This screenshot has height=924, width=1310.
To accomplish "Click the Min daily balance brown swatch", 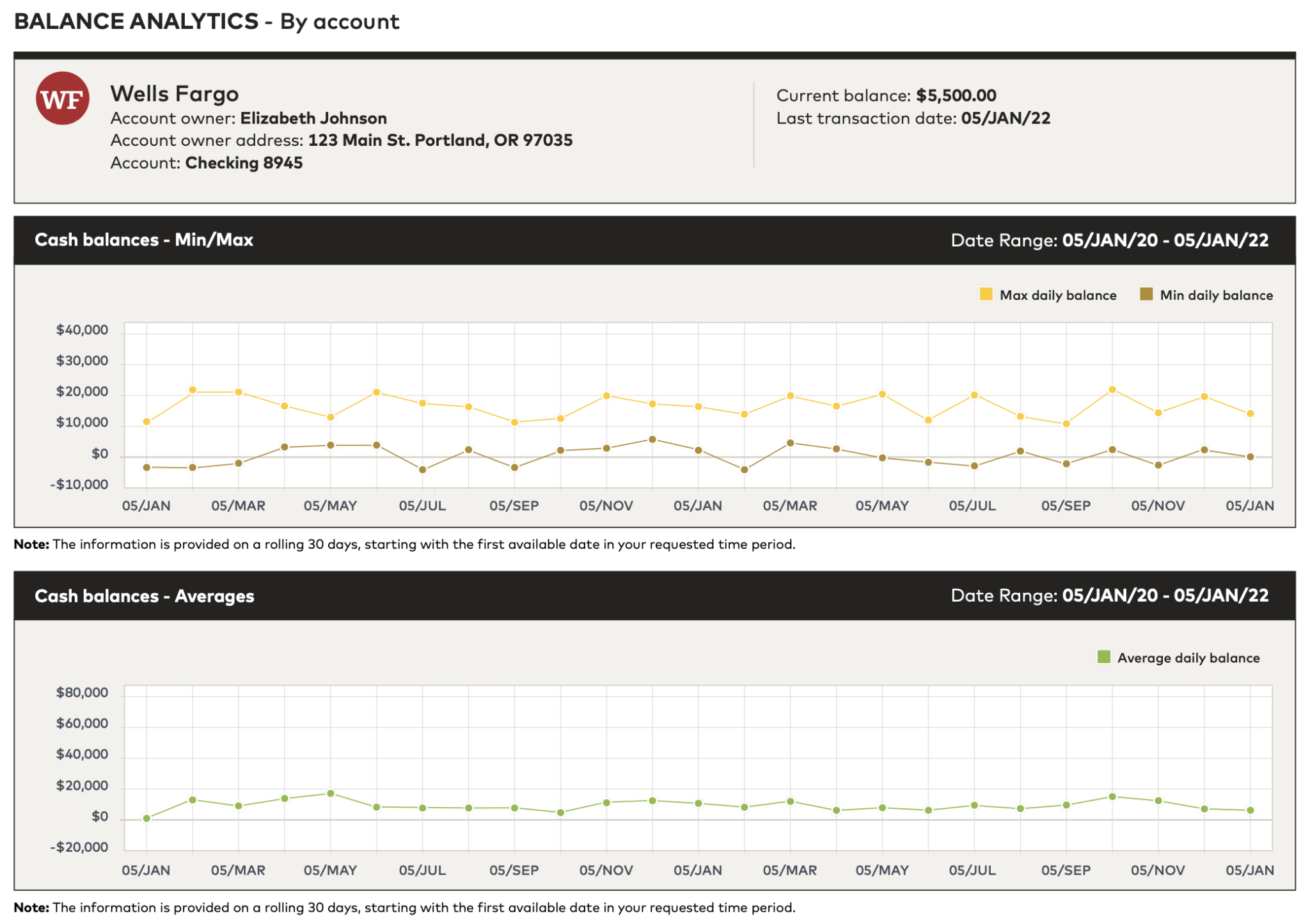I will [1146, 294].
